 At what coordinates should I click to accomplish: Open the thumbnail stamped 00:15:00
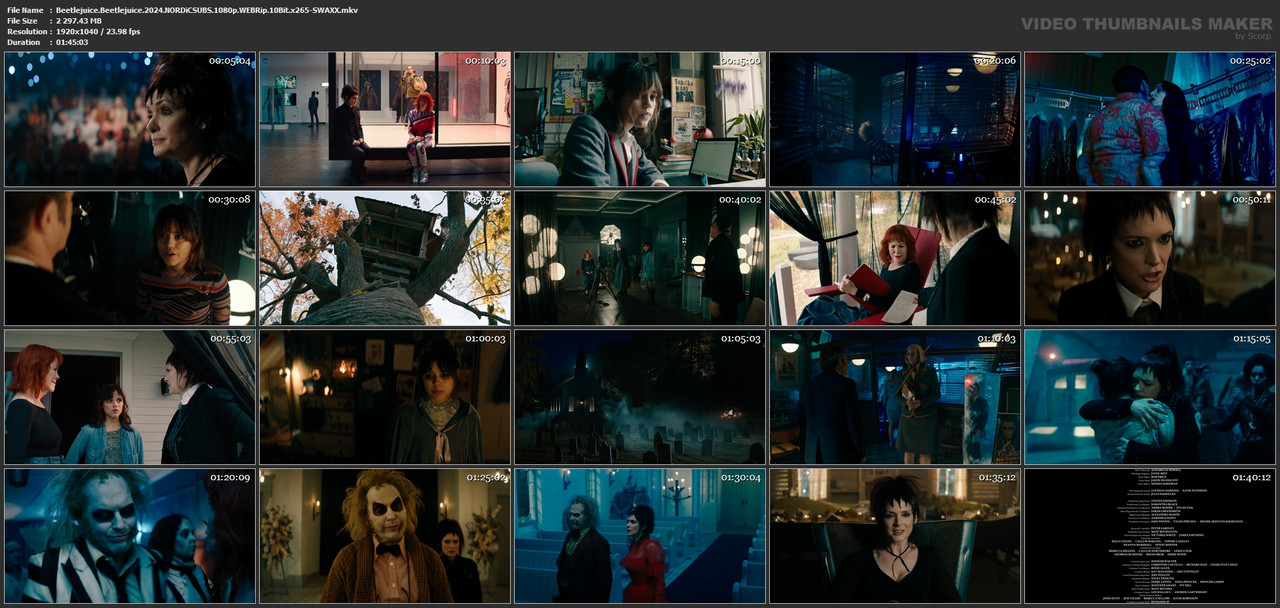coord(640,120)
